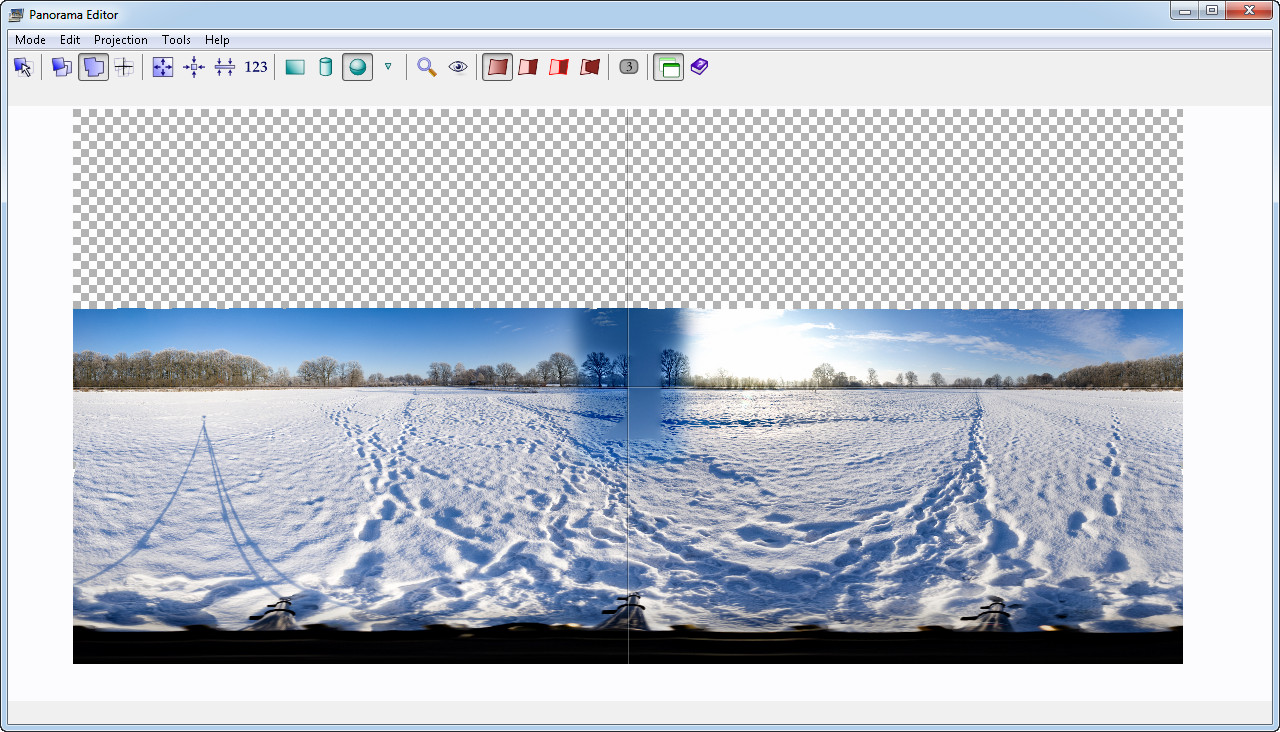Click the overlapping images layout icon
1280x732 pixels.
pyautogui.click(x=62, y=67)
